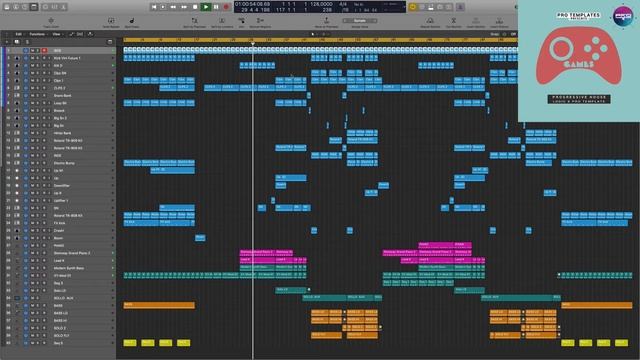Pause playback with the Pause button
640x360 pixels.
click(216, 7)
